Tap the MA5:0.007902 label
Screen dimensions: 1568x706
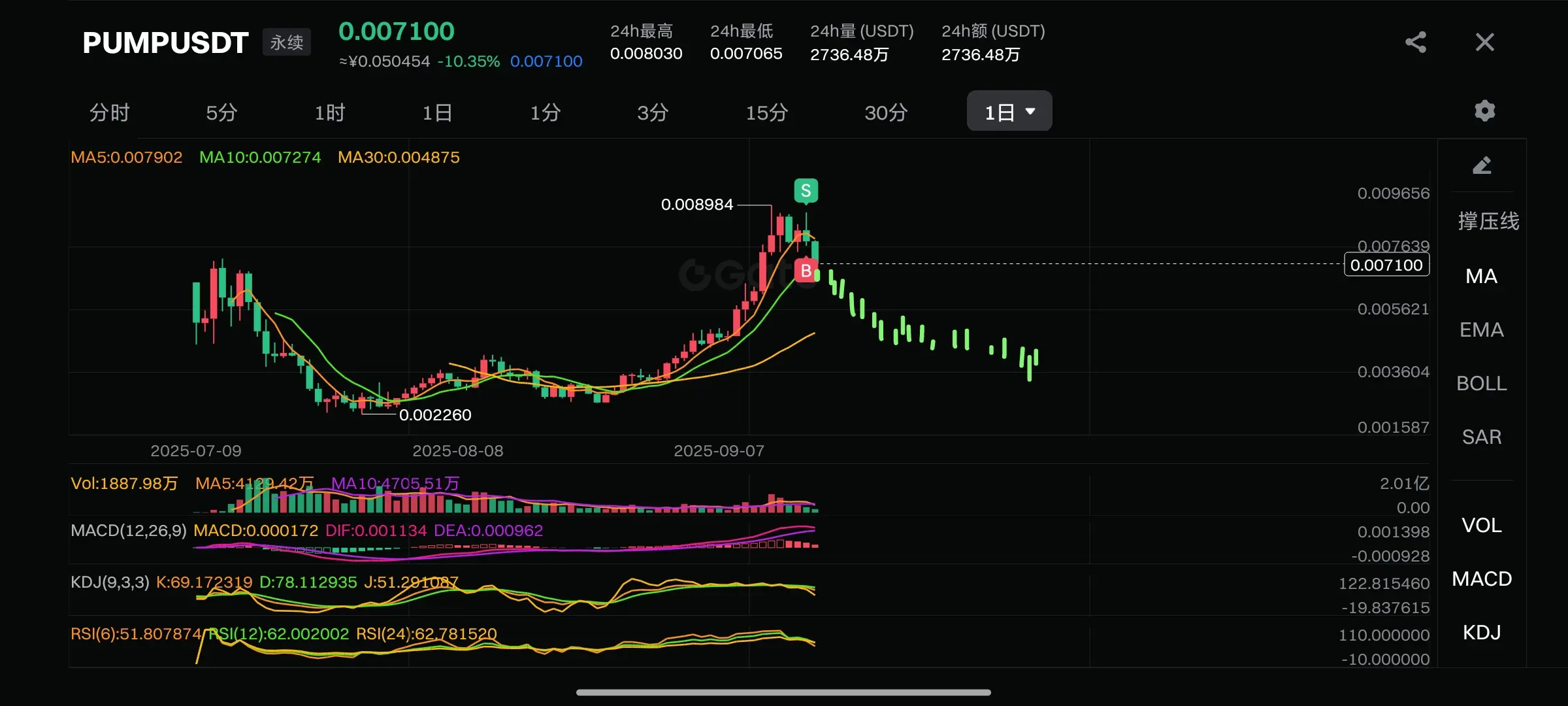click(x=127, y=158)
